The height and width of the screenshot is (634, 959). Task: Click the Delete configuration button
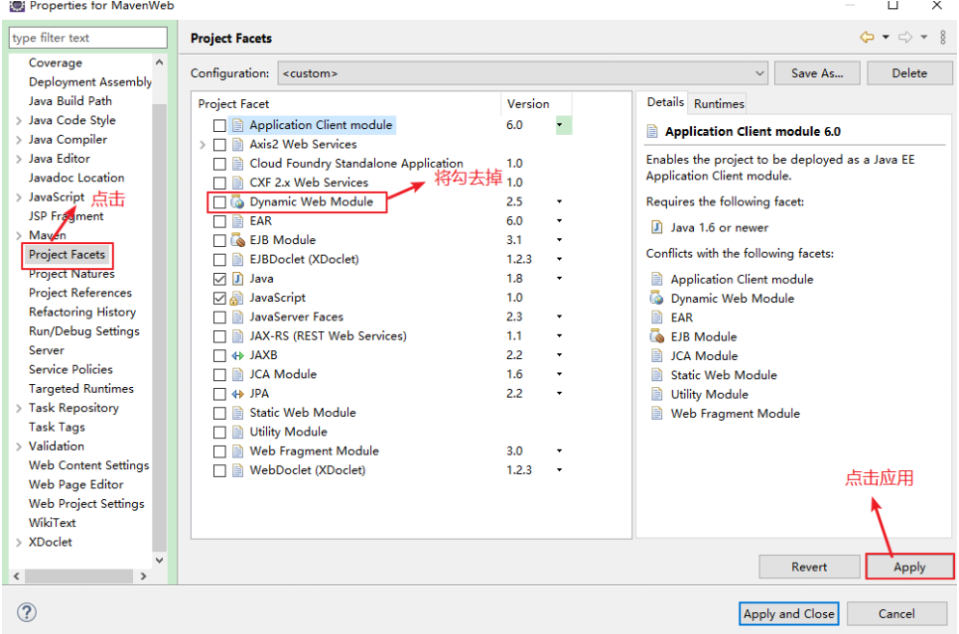909,73
